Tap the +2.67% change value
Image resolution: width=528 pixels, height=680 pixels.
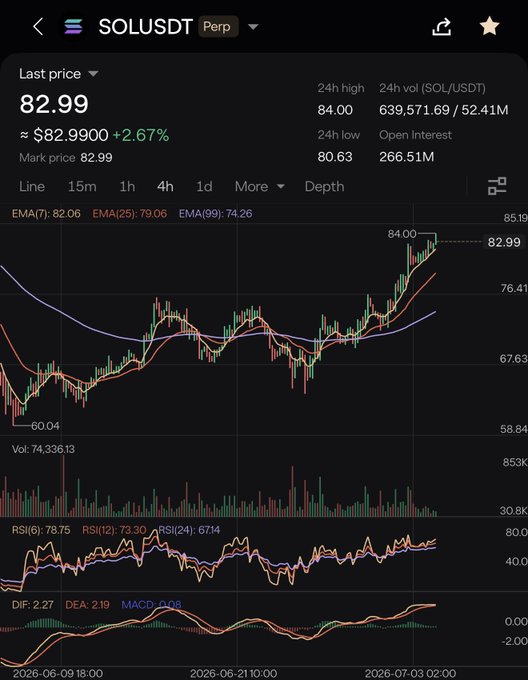click(140, 135)
